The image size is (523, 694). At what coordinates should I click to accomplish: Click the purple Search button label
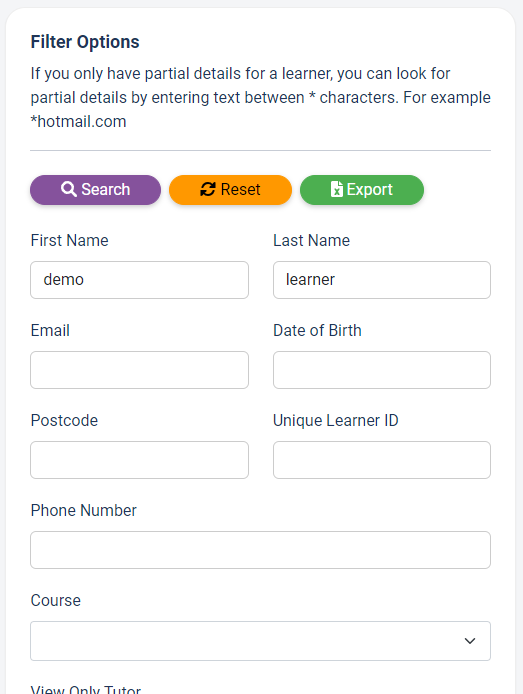pos(106,189)
